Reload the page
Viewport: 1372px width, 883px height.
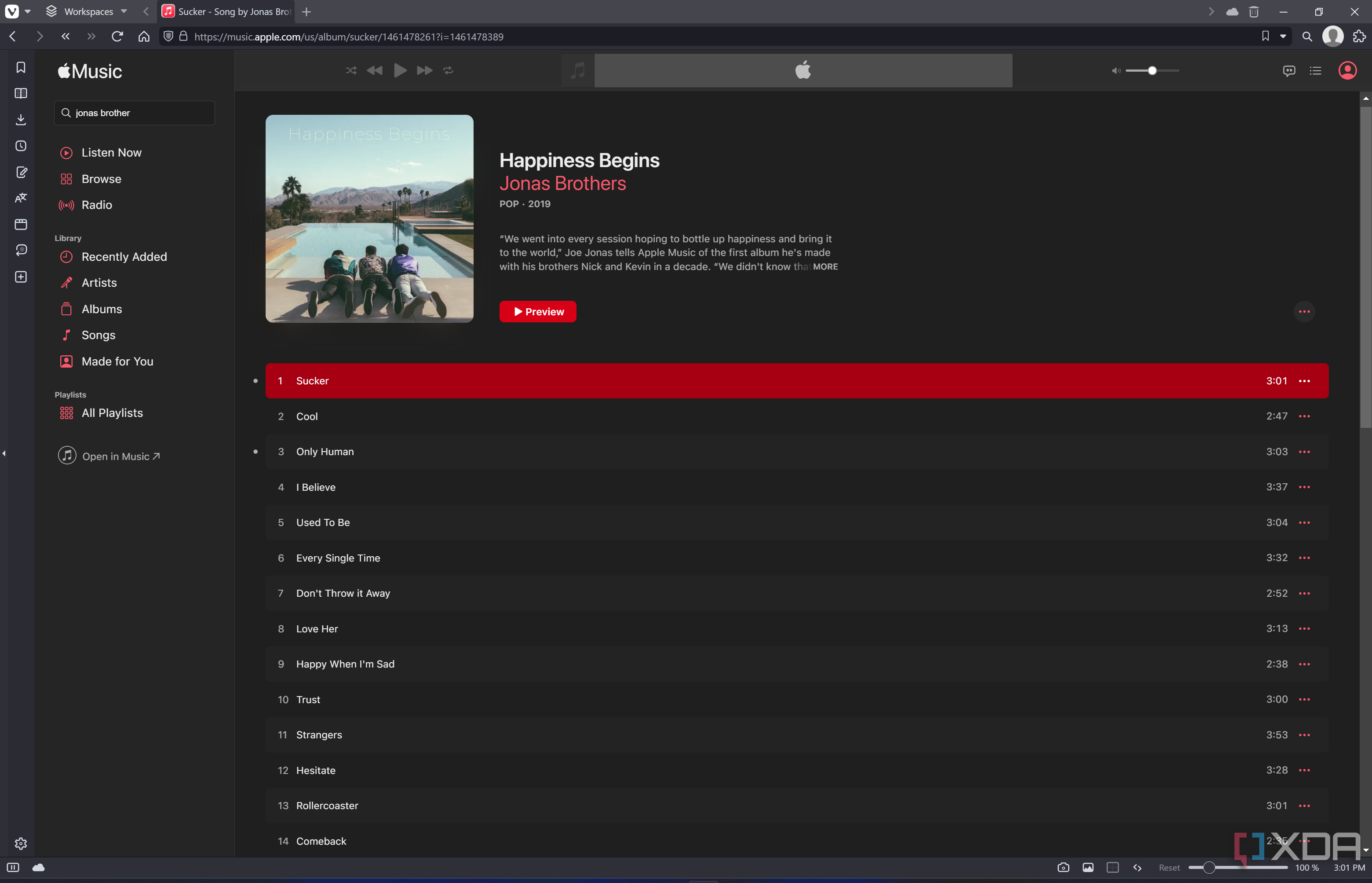(x=117, y=36)
